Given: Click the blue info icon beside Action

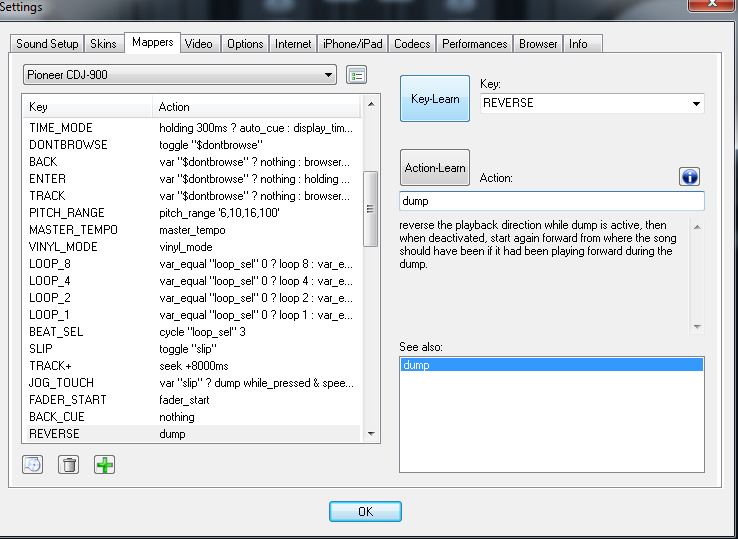Looking at the screenshot, I should point(689,177).
